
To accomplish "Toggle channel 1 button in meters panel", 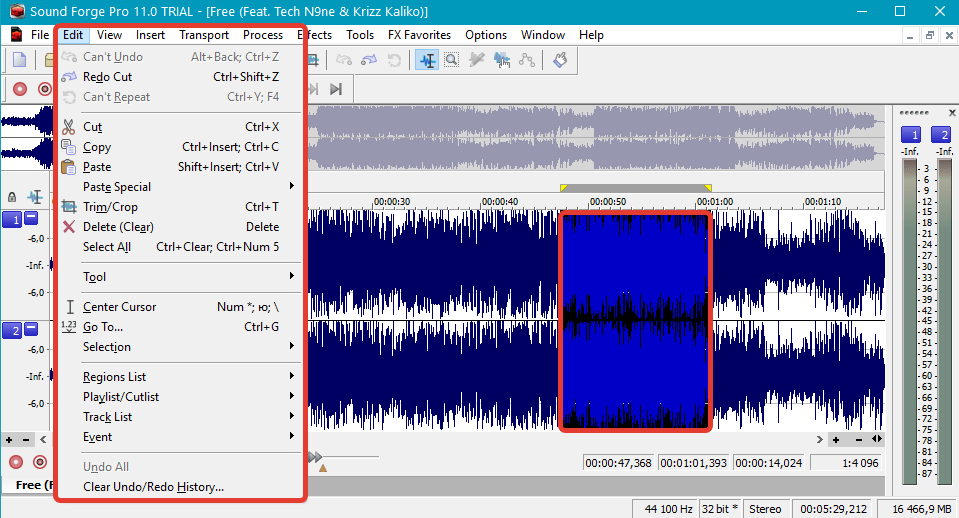I will 911,135.
